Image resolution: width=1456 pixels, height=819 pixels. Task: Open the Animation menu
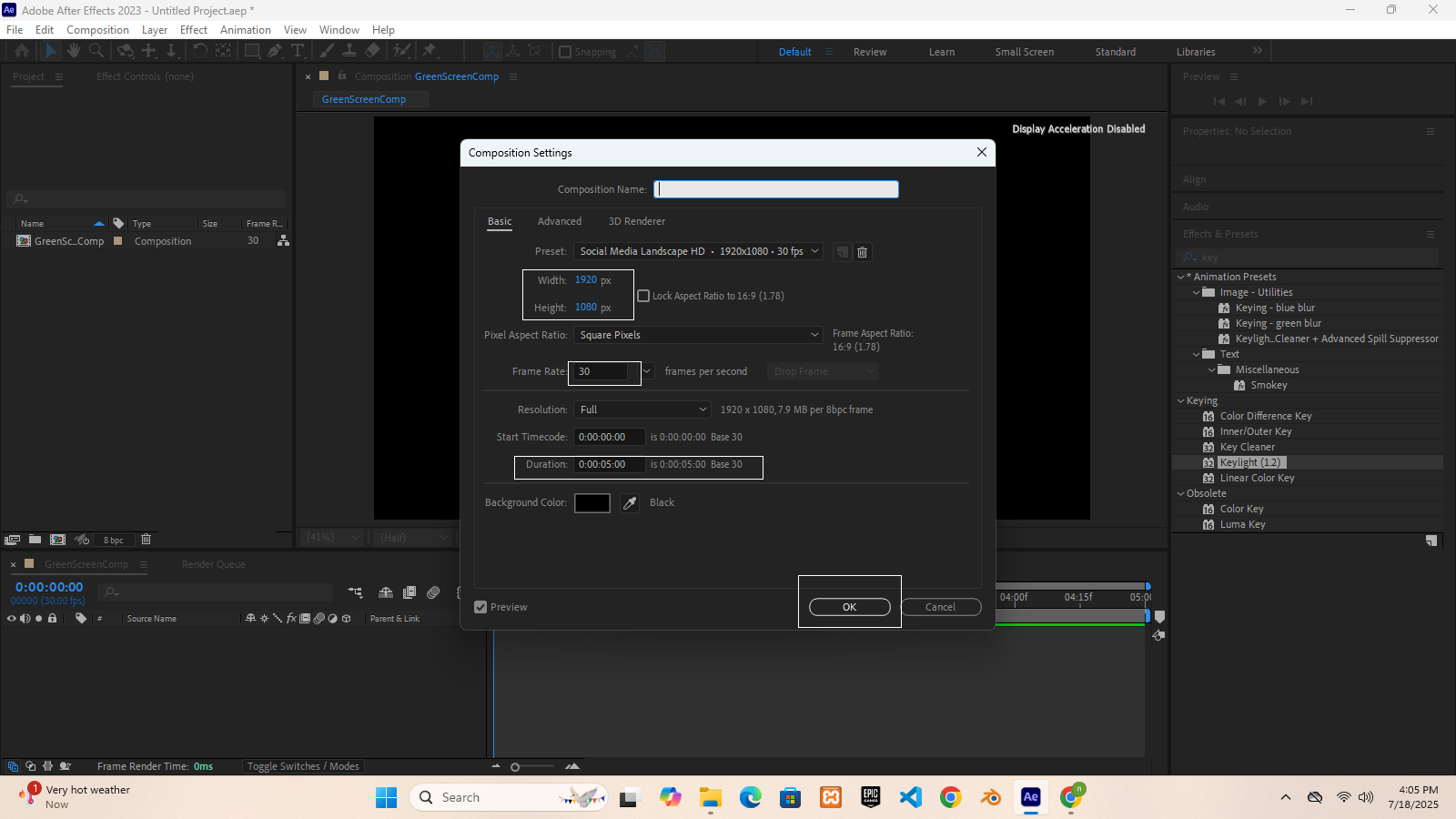coord(246,30)
